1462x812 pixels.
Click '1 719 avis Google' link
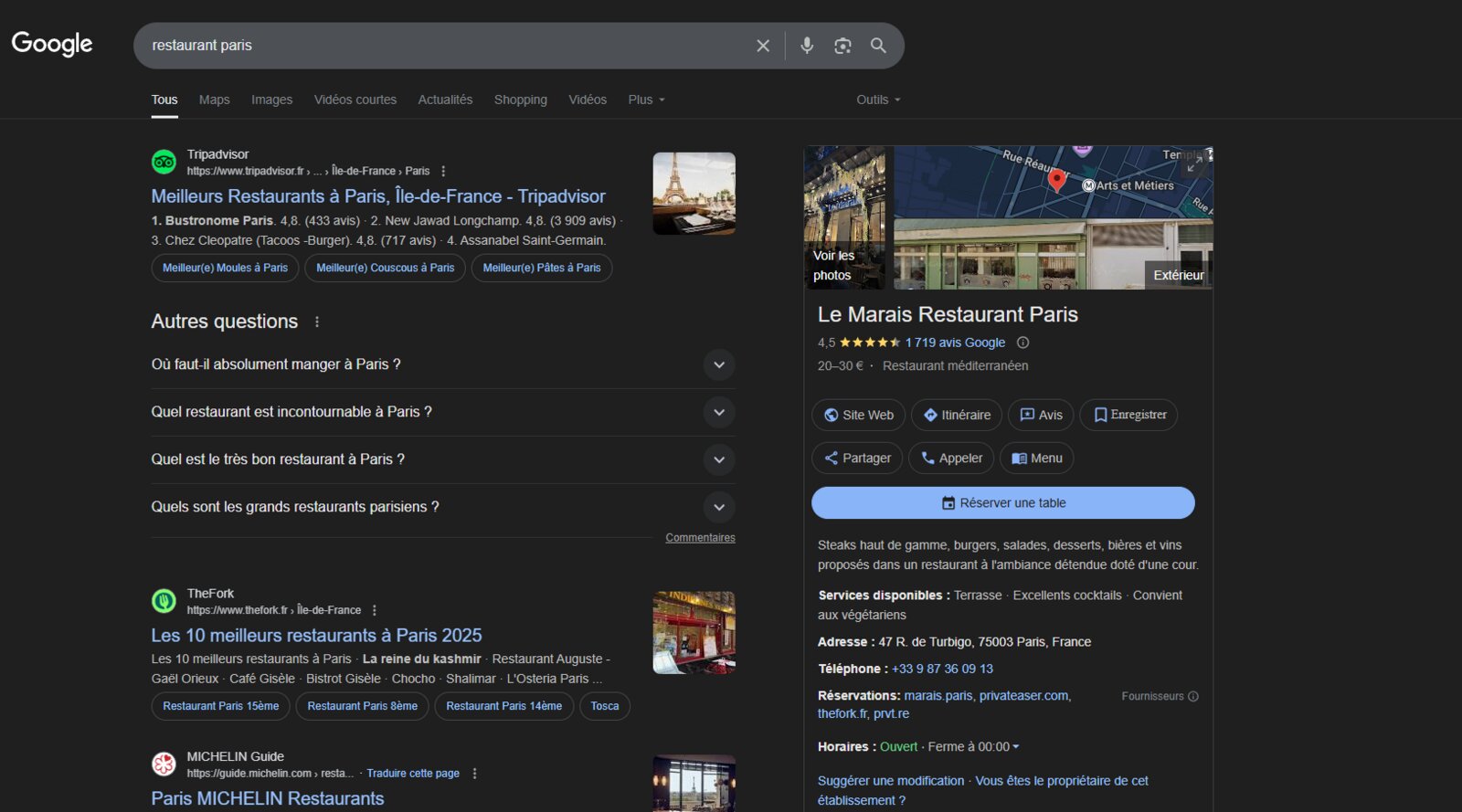point(955,343)
